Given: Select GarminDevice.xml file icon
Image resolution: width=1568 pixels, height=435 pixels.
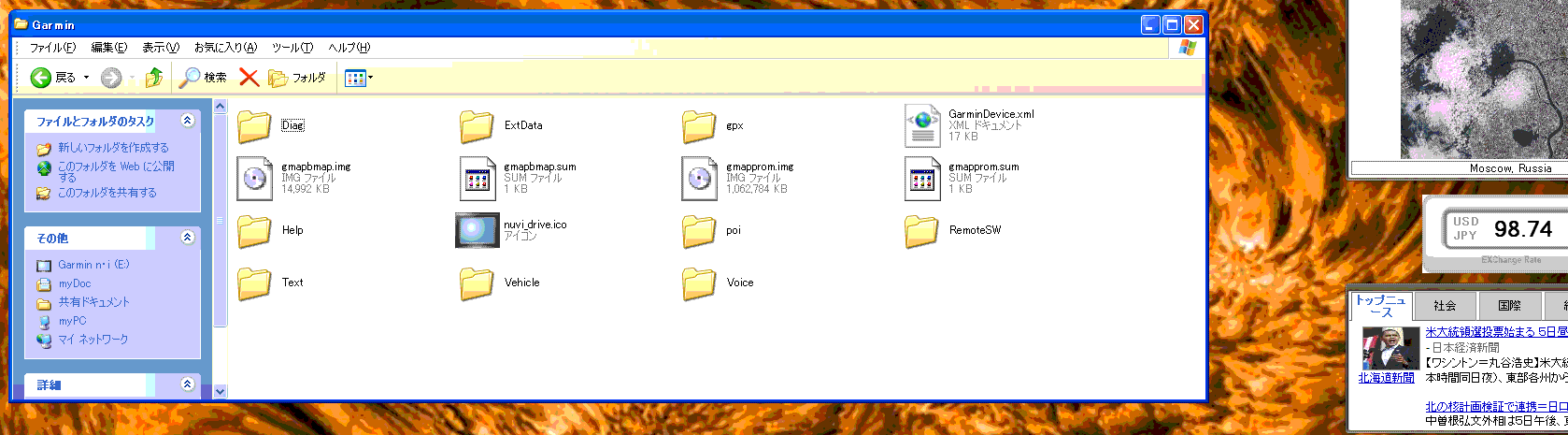Looking at the screenshot, I should click(922, 125).
